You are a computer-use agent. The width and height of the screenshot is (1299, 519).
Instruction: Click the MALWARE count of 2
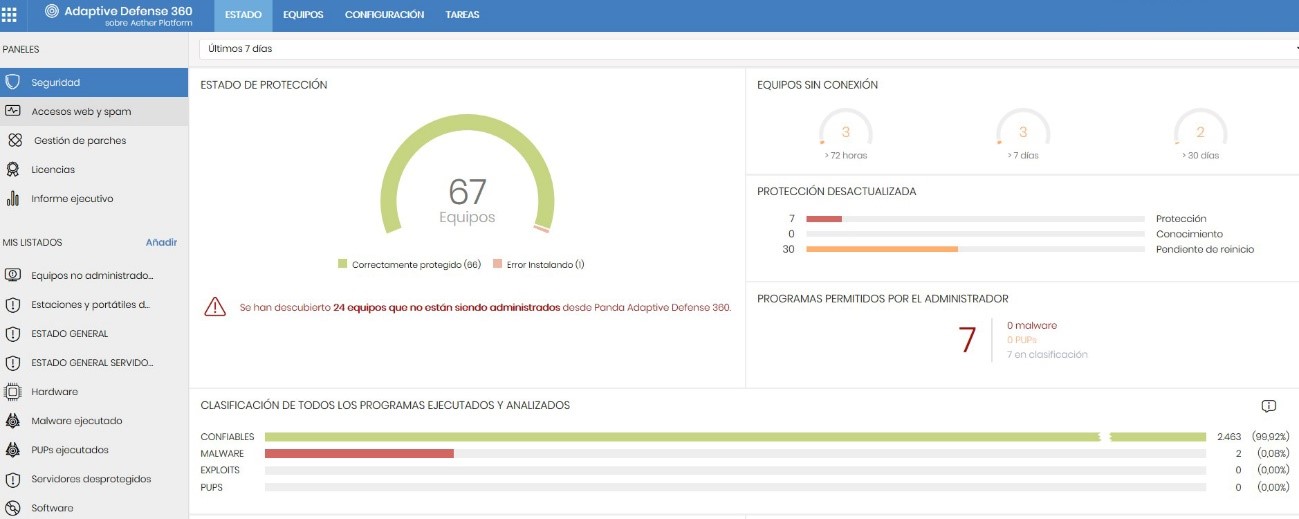tap(1238, 454)
